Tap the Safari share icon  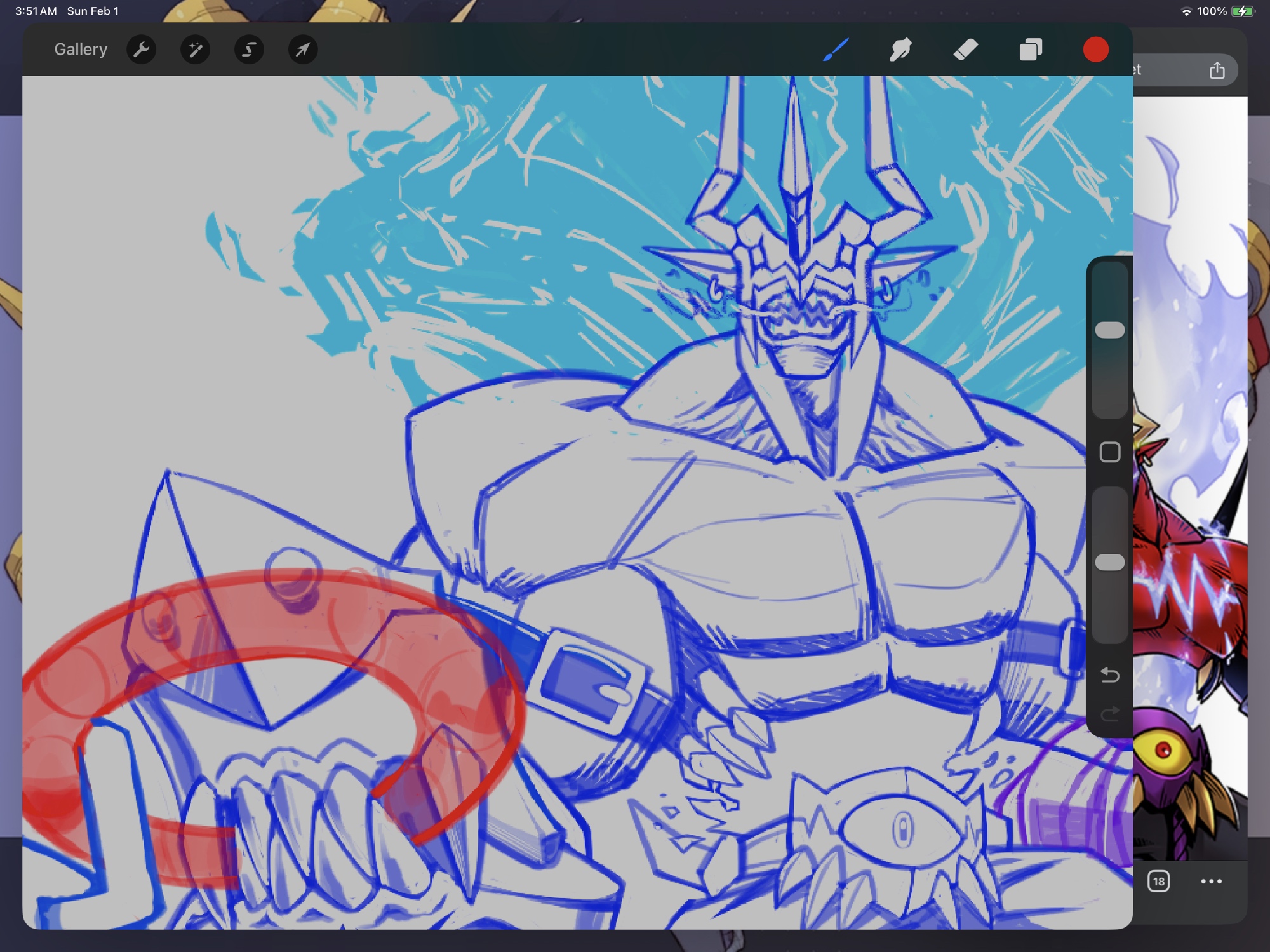click(x=1217, y=70)
